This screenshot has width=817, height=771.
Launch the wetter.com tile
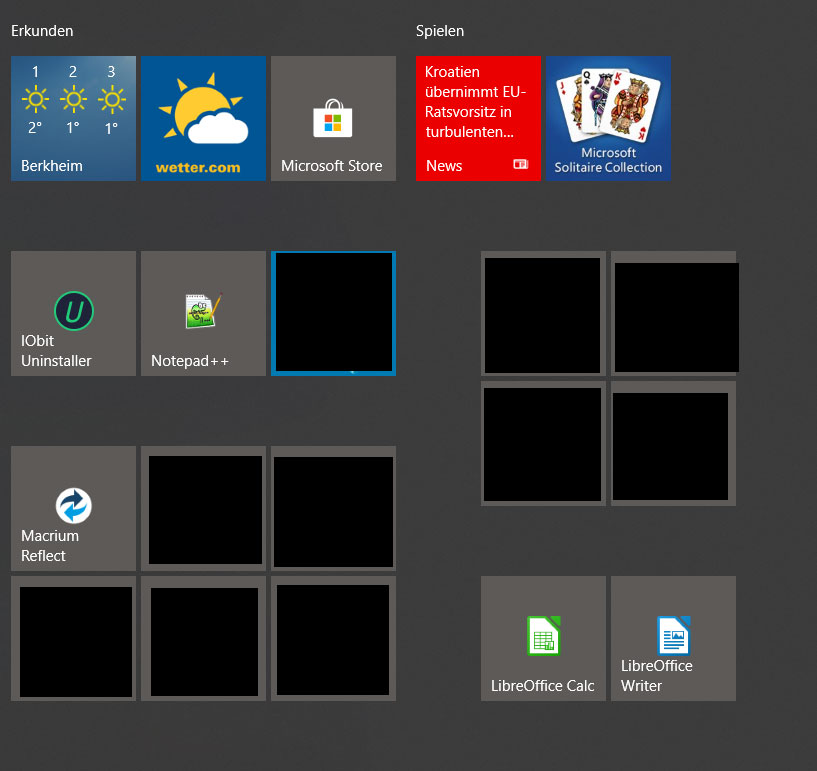pos(203,118)
